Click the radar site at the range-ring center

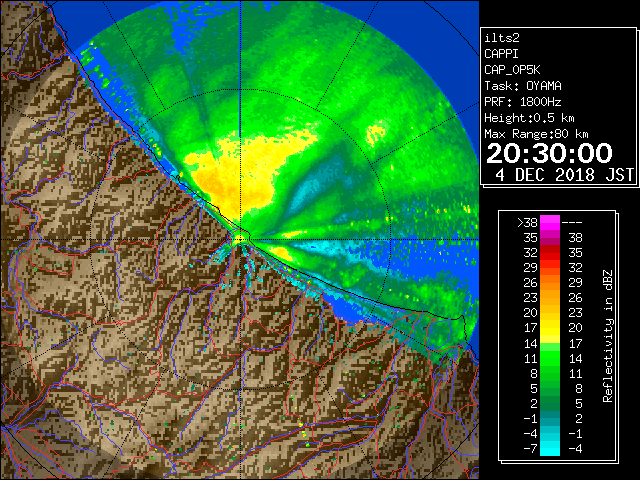tap(240, 239)
